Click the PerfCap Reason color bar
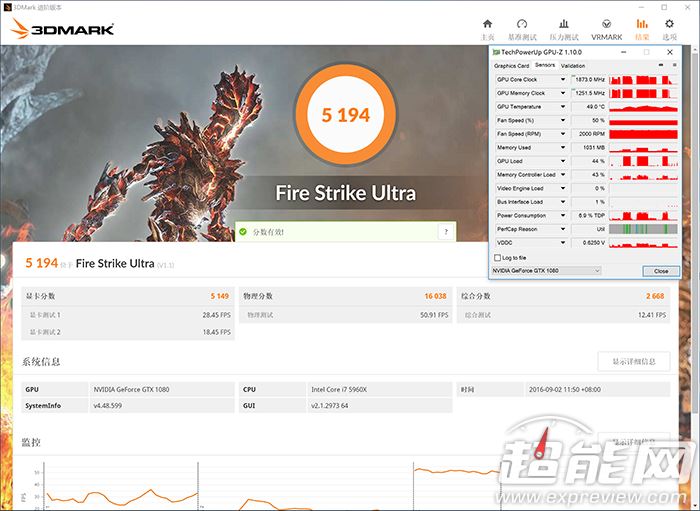Screen dimensions: 700x511 [643, 229]
